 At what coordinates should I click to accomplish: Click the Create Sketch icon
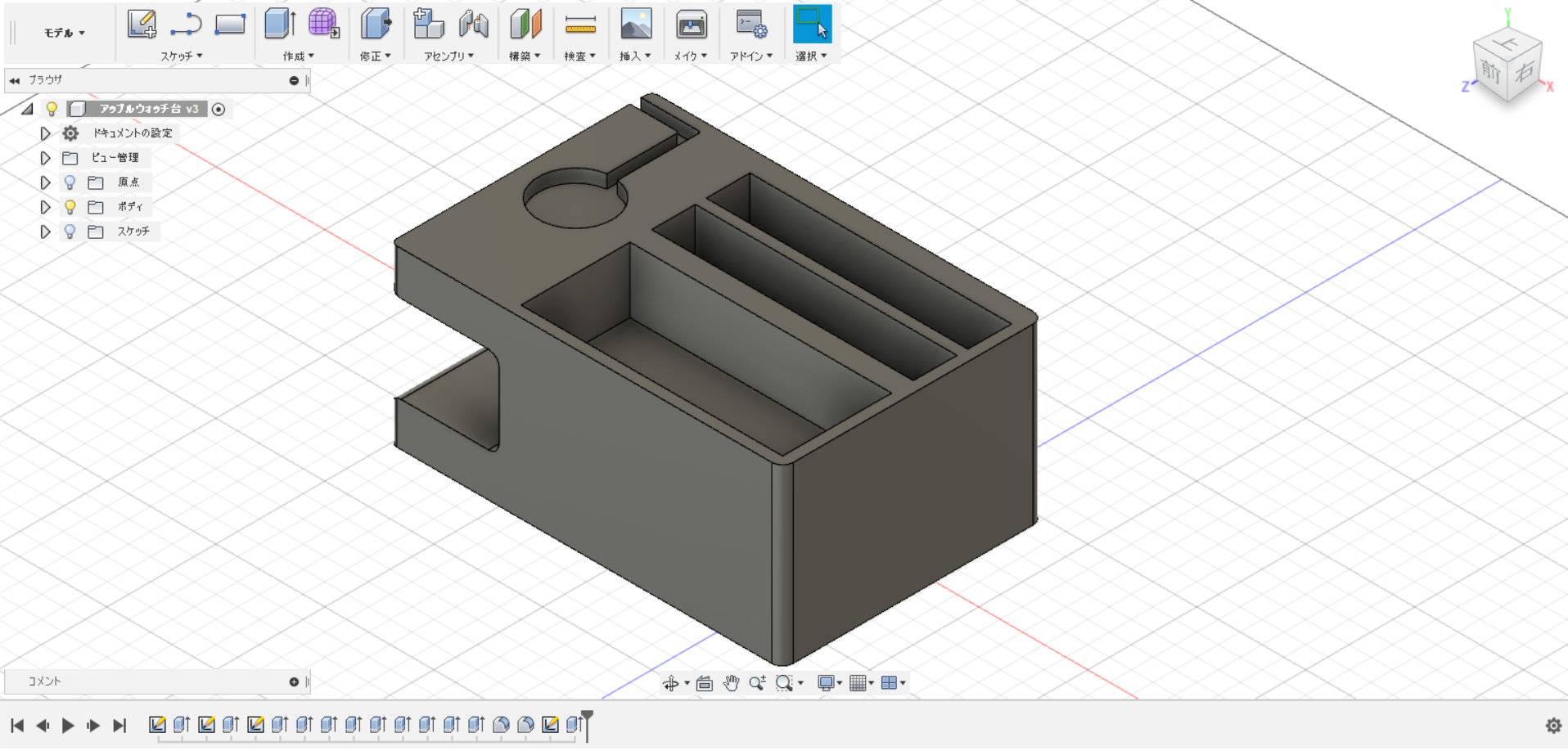pos(142,25)
